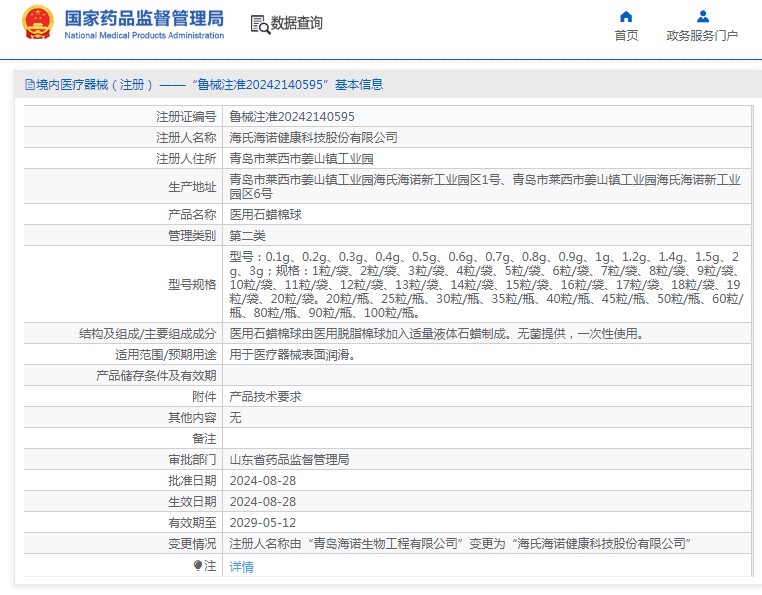Click attachment value 产品技术要求

tap(265, 397)
